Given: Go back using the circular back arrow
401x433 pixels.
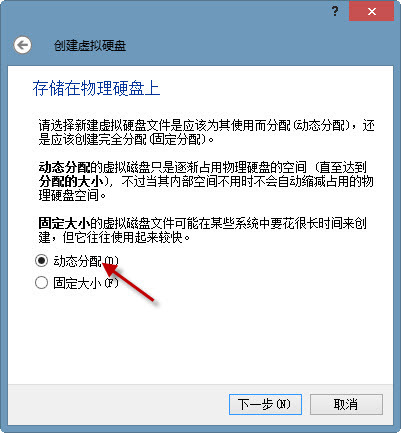Looking at the screenshot, I should pos(23,45).
